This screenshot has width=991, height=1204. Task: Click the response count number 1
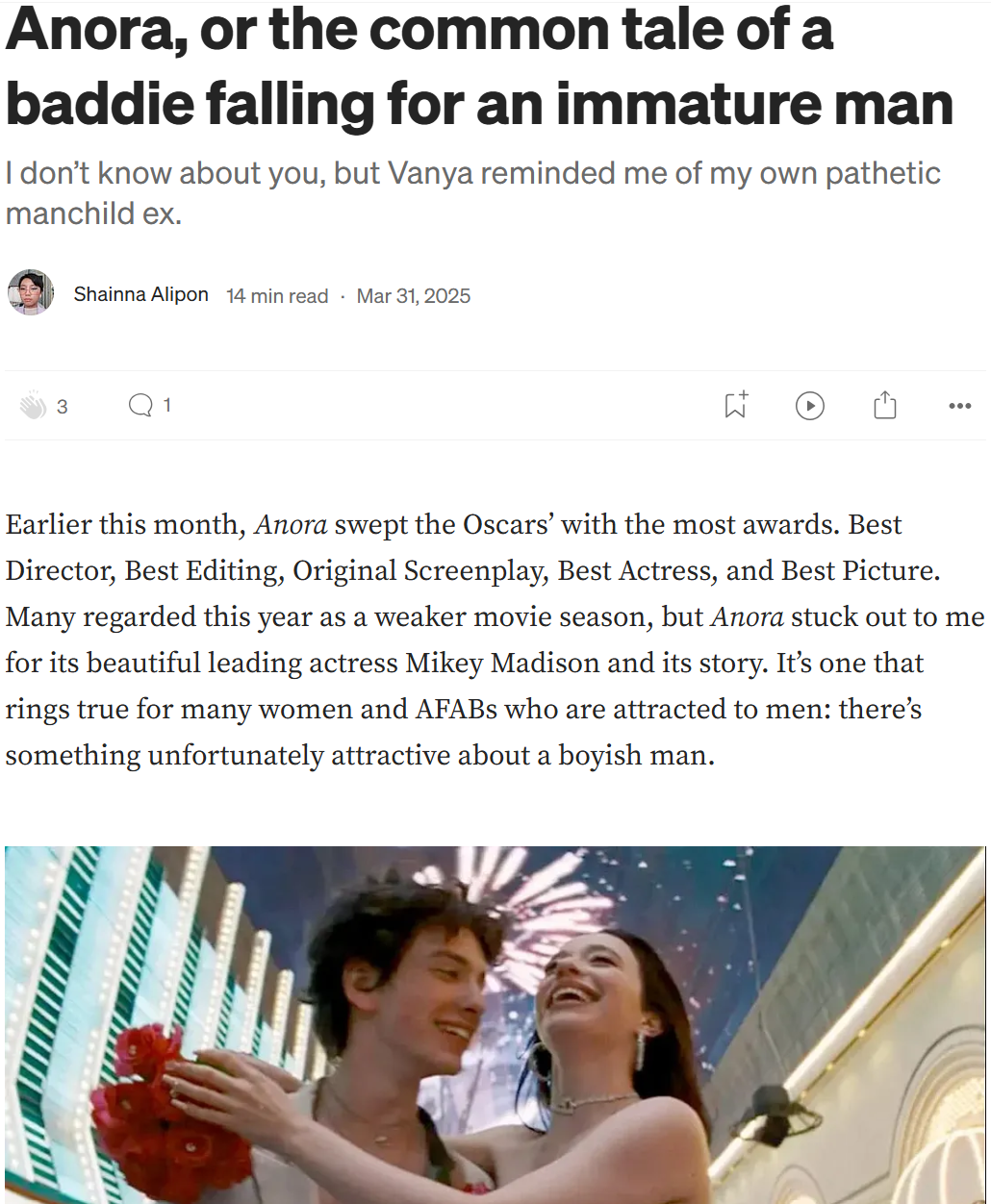pos(166,406)
